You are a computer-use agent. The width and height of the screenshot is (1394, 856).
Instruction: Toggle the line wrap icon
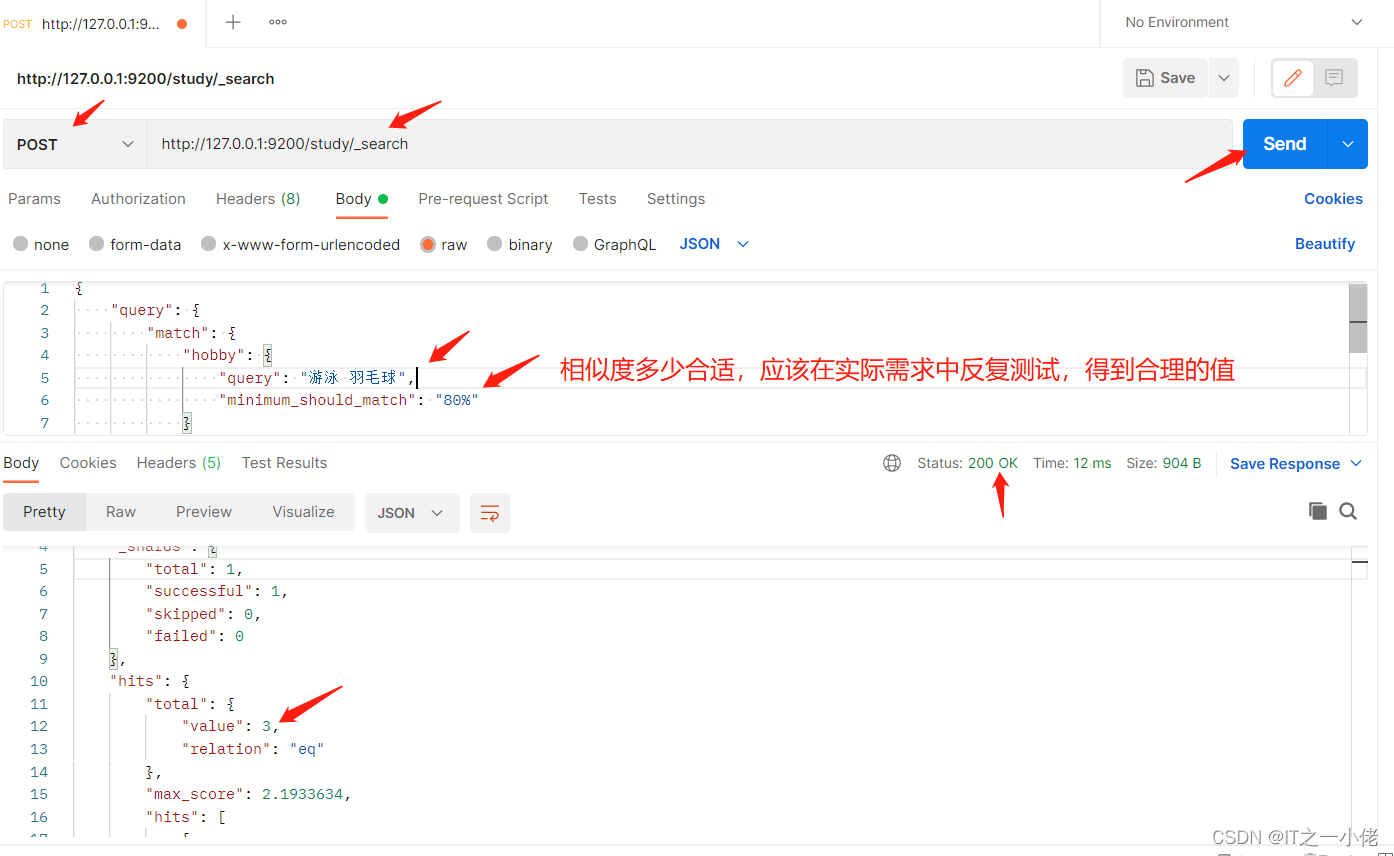(490, 513)
